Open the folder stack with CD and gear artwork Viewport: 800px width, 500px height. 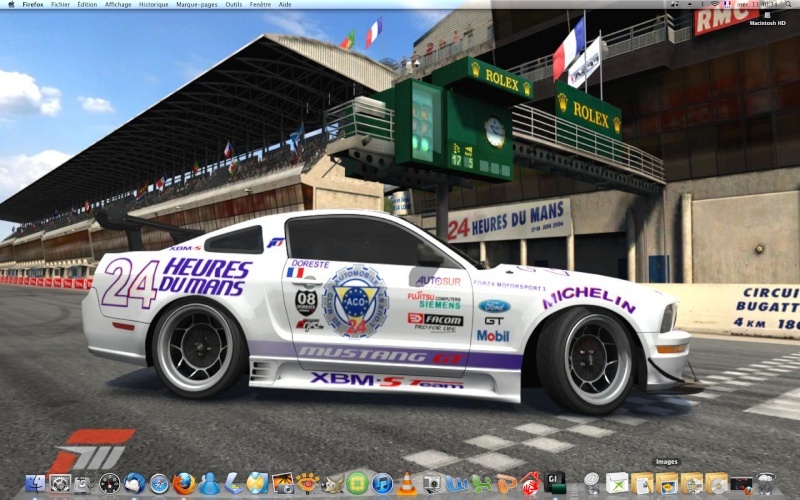pos(692,483)
